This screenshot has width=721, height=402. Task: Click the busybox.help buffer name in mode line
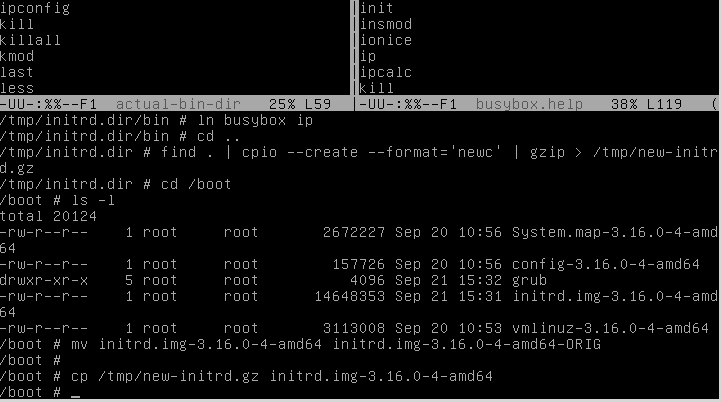pos(529,104)
